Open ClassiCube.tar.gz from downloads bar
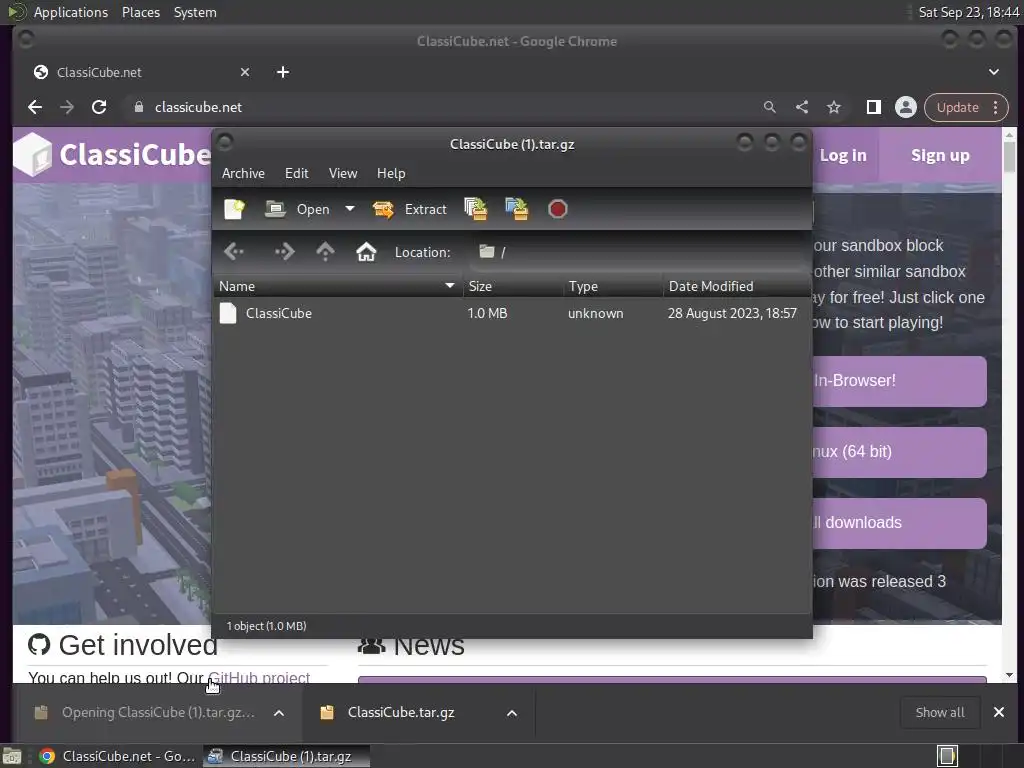The image size is (1024, 768). pyautogui.click(x=400, y=712)
